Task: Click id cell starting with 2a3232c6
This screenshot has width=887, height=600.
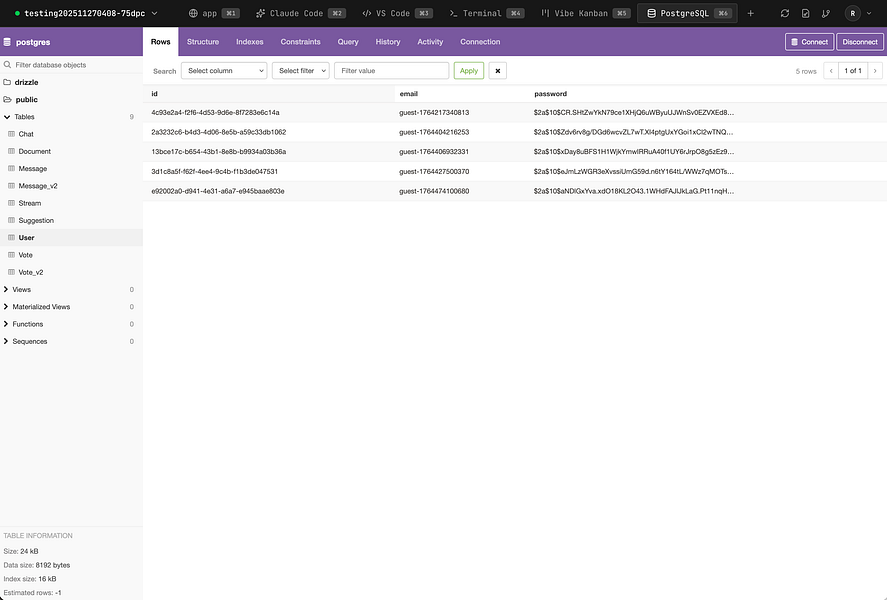Action: pos(218,132)
